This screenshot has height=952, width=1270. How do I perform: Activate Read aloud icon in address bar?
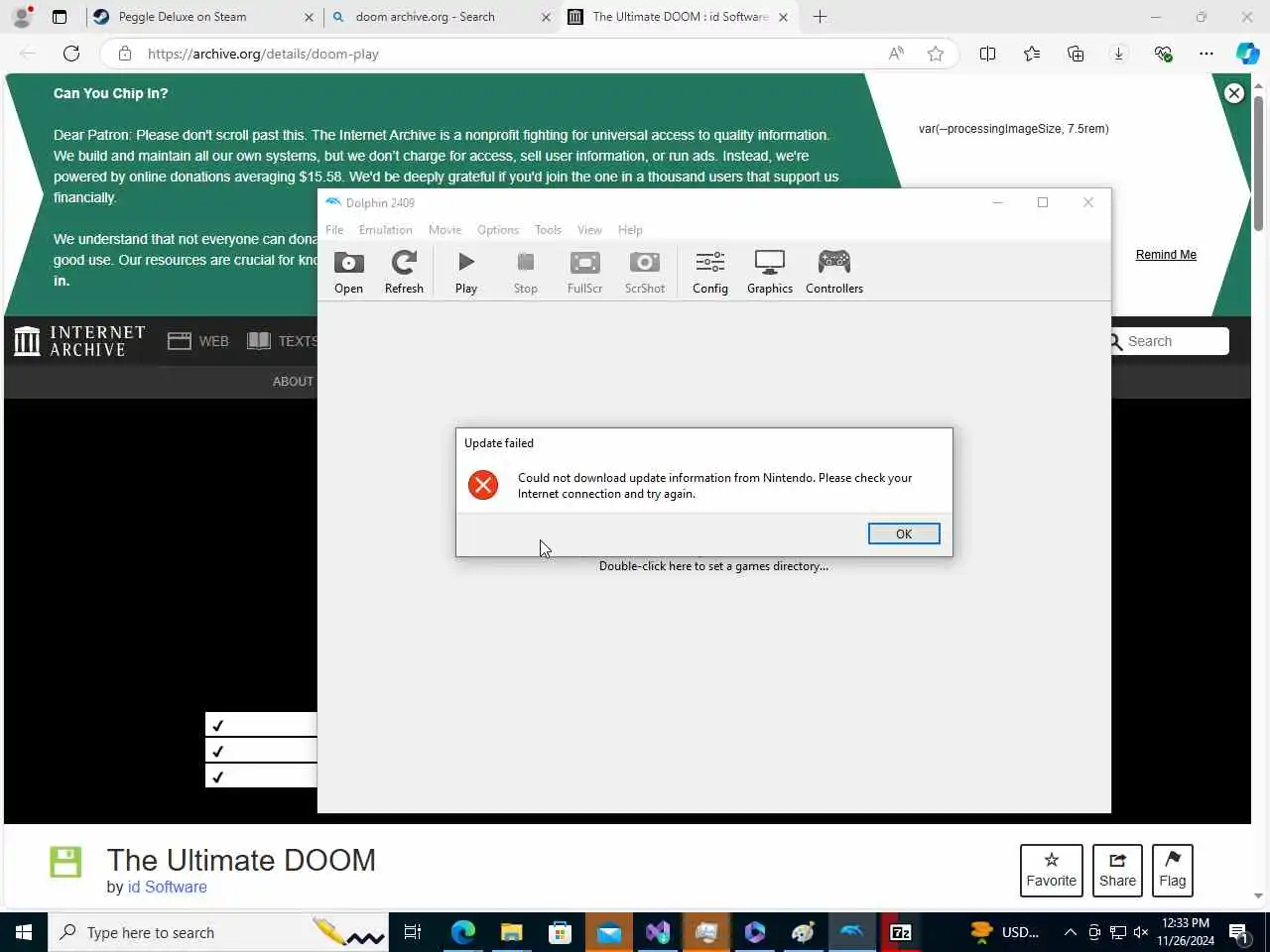[x=896, y=54]
